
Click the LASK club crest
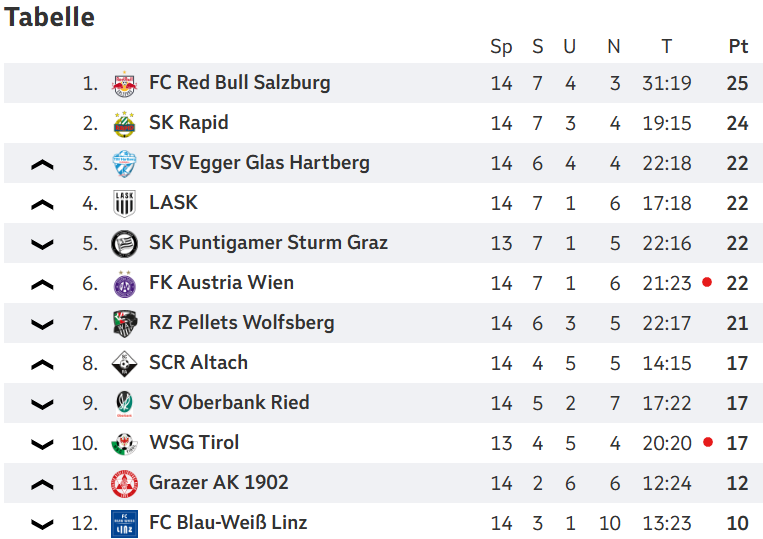click(x=124, y=204)
